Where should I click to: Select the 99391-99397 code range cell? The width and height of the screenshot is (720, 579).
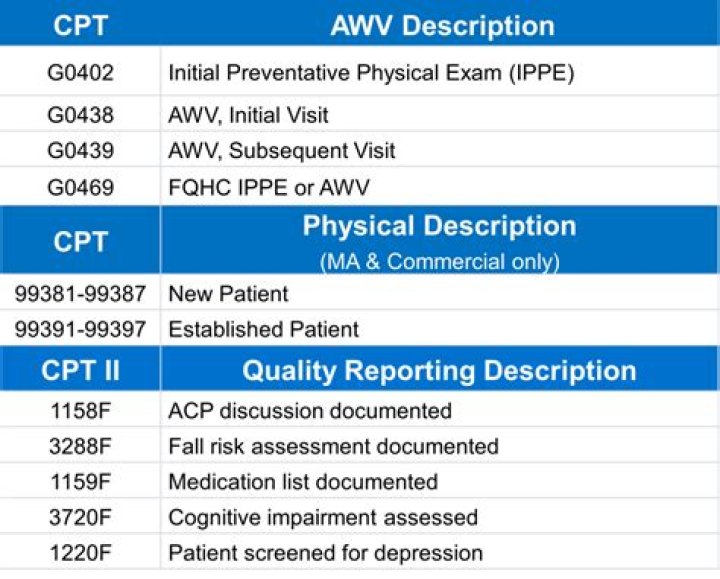click(80, 329)
